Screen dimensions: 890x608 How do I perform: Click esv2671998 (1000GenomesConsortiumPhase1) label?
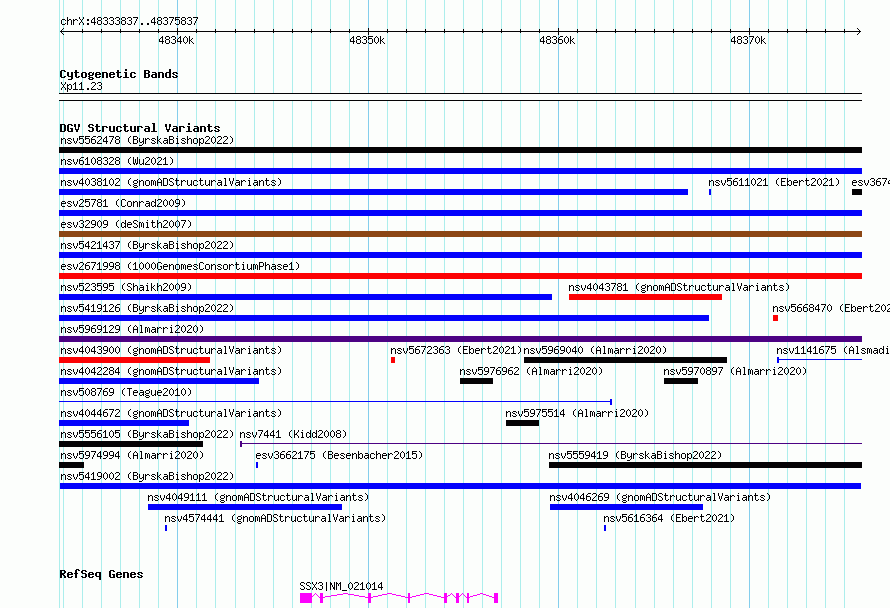180,266
